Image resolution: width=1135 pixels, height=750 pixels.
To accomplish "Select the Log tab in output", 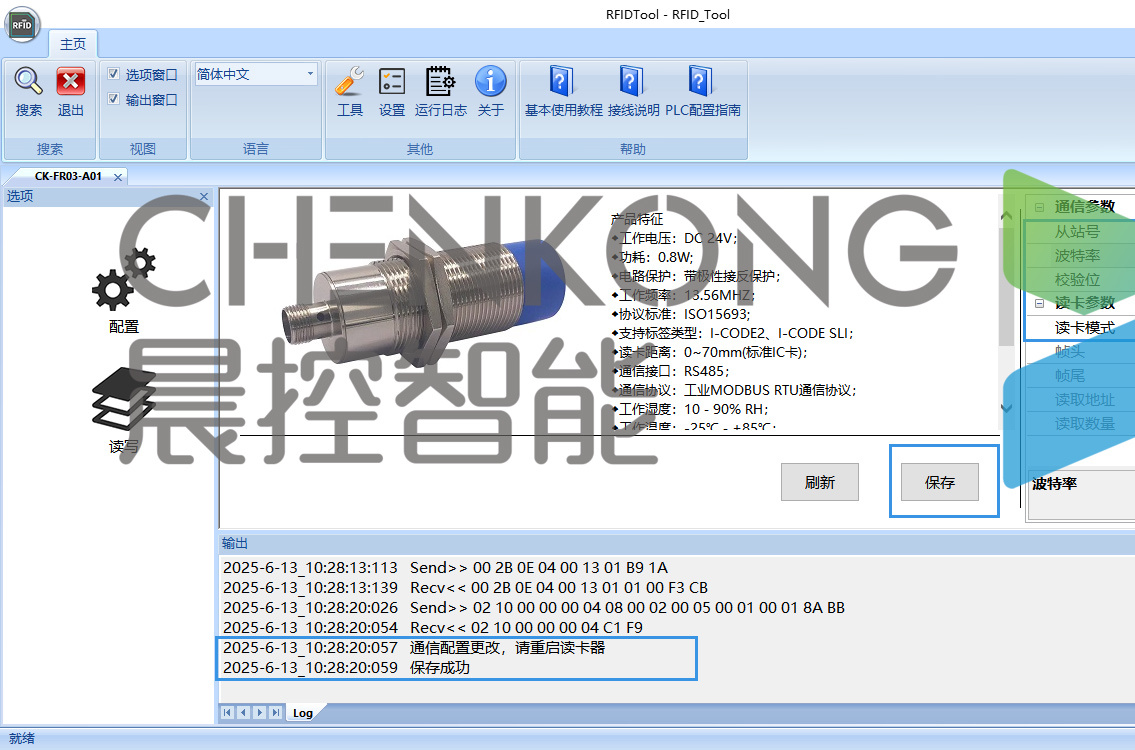I will (x=303, y=713).
